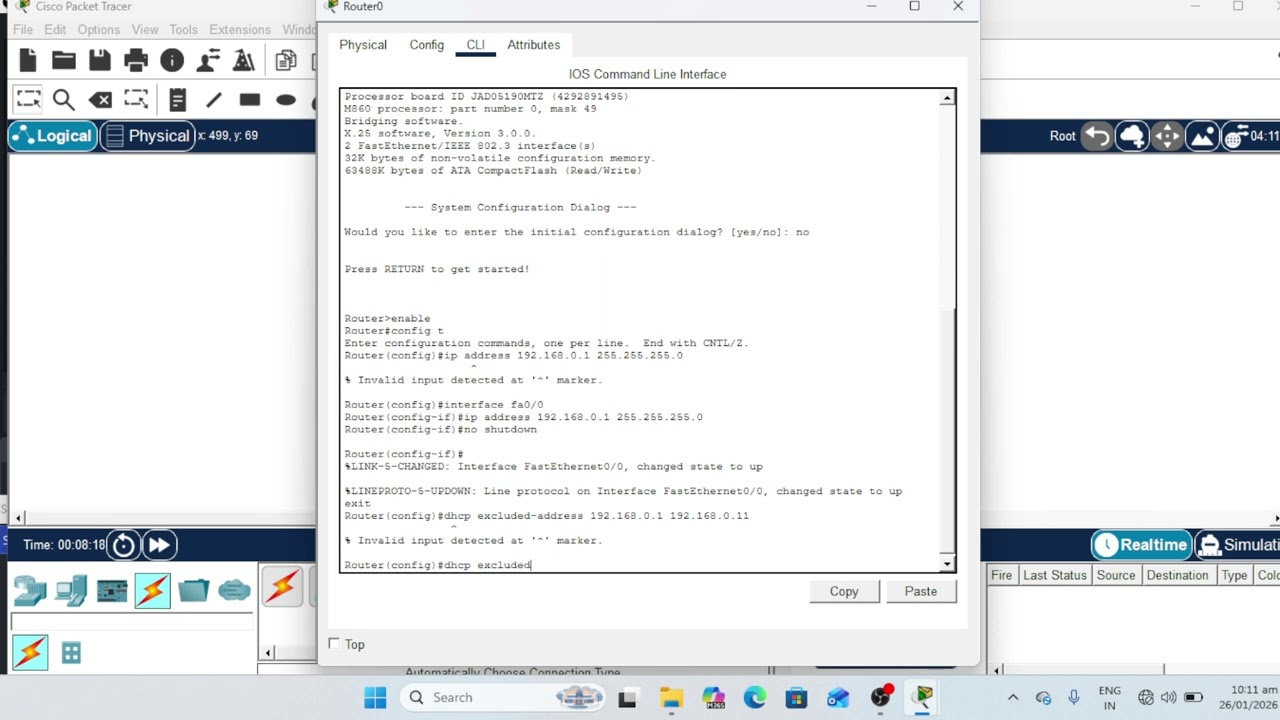Open the Attributes tab in Router0
This screenshot has height=720, width=1280.
[x=533, y=45]
